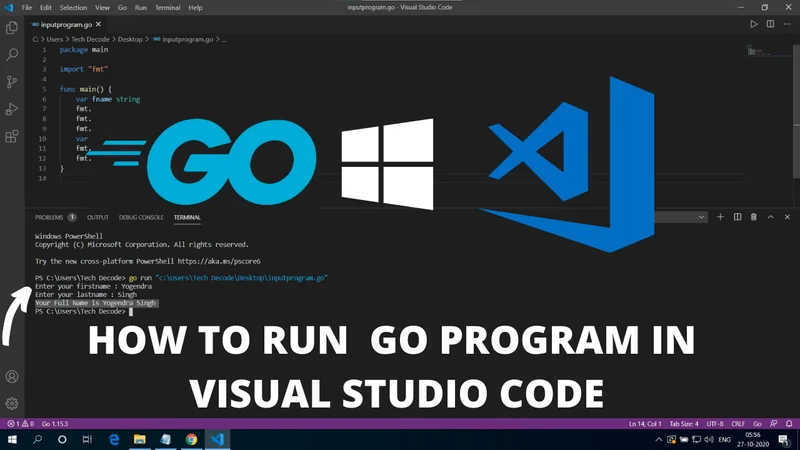Click the terminal line 'Enter your firstname : Yogendra'
The height and width of the screenshot is (450, 800).
(93, 286)
